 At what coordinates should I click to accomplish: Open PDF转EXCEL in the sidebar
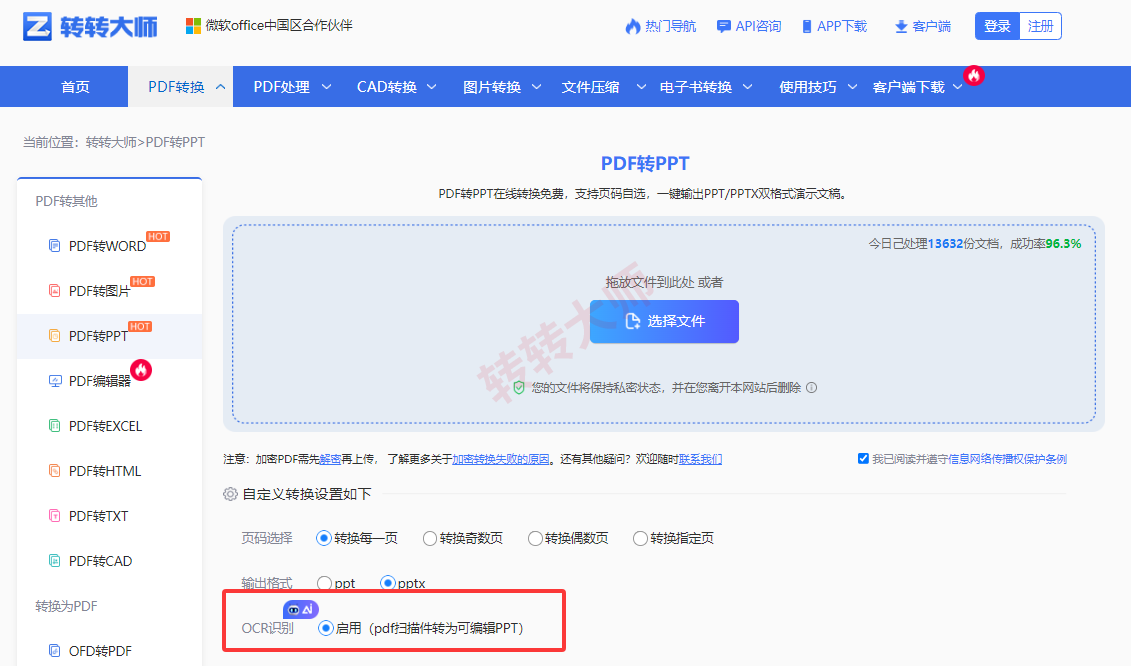(105, 426)
